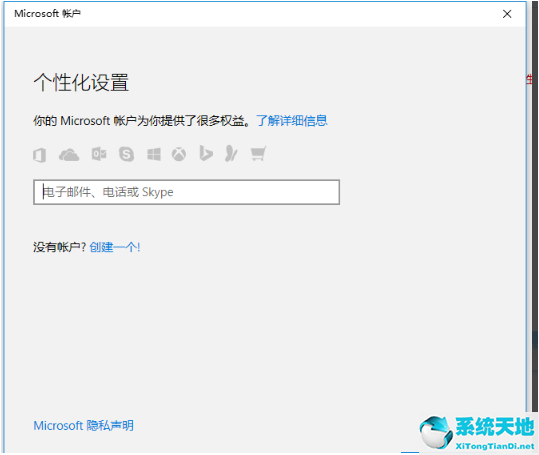Click the 创建一个! link
Screen dimensions: 539x455
tap(115, 247)
